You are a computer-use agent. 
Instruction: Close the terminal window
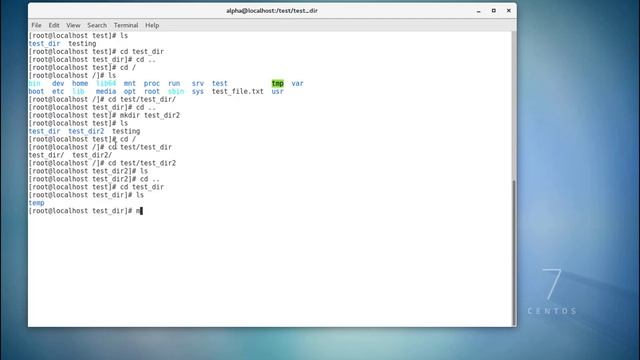pos(509,11)
